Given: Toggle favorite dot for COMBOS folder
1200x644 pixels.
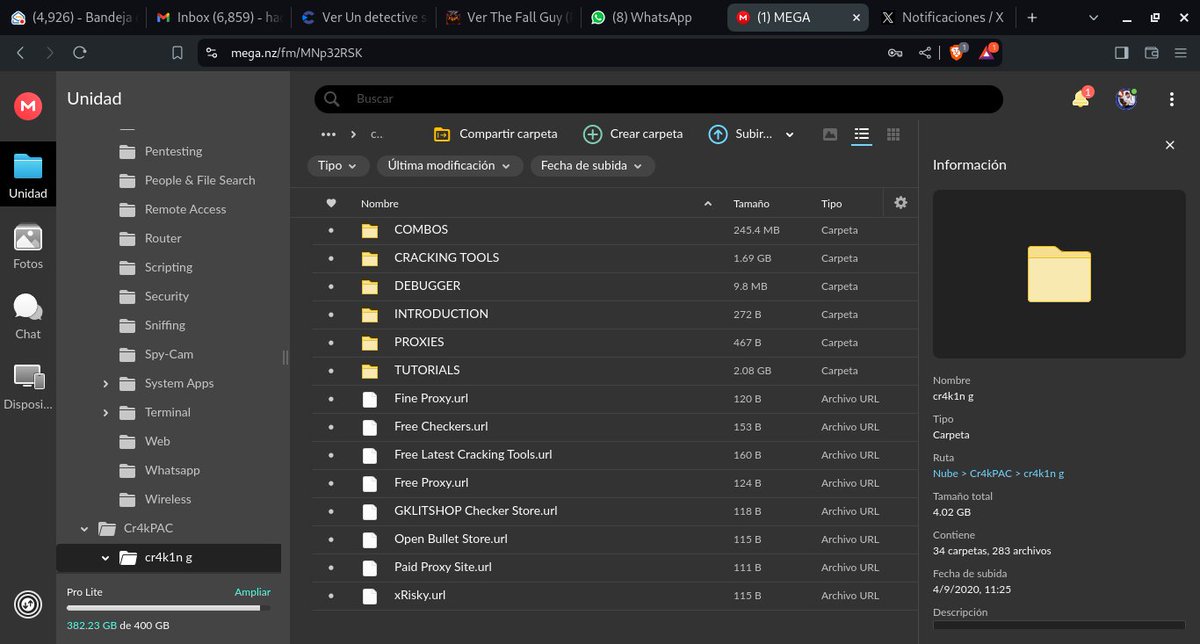Looking at the screenshot, I should coord(331,230).
